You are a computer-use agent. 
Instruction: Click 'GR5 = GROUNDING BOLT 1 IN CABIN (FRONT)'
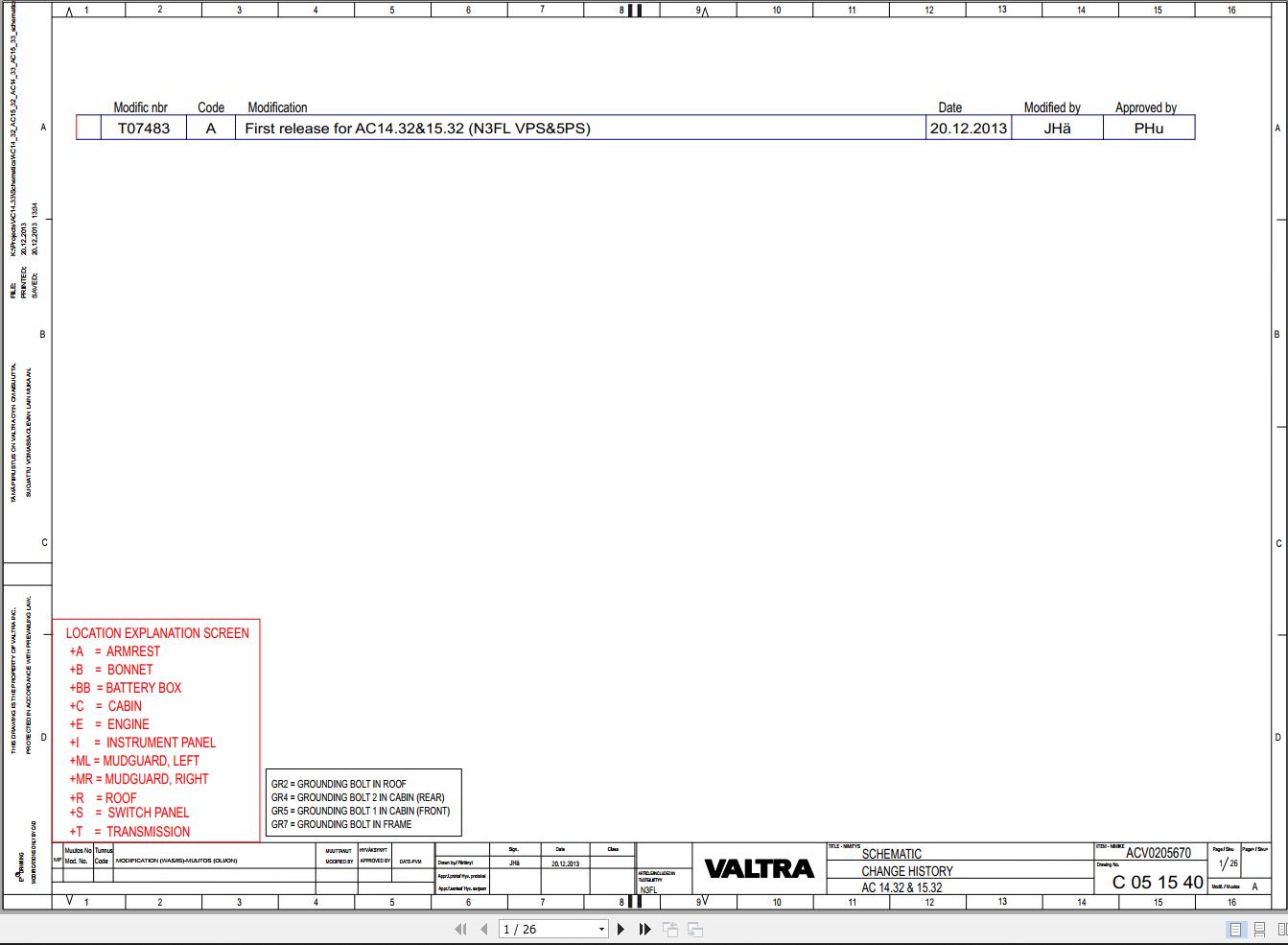pyautogui.click(x=361, y=811)
